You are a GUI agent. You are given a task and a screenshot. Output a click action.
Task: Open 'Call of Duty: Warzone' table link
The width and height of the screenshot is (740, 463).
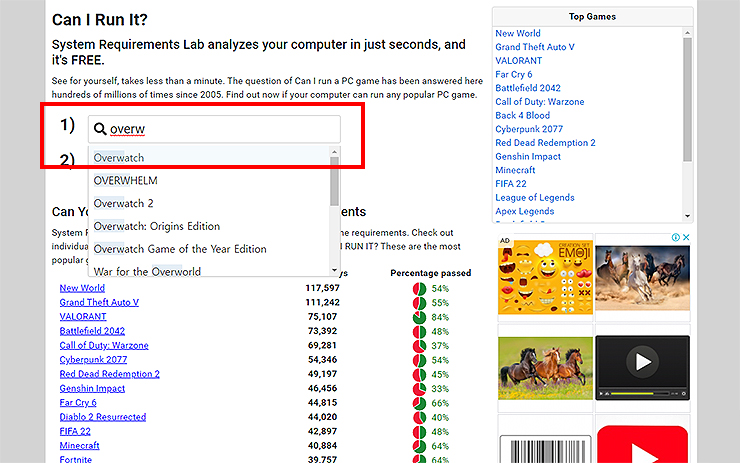coord(104,345)
